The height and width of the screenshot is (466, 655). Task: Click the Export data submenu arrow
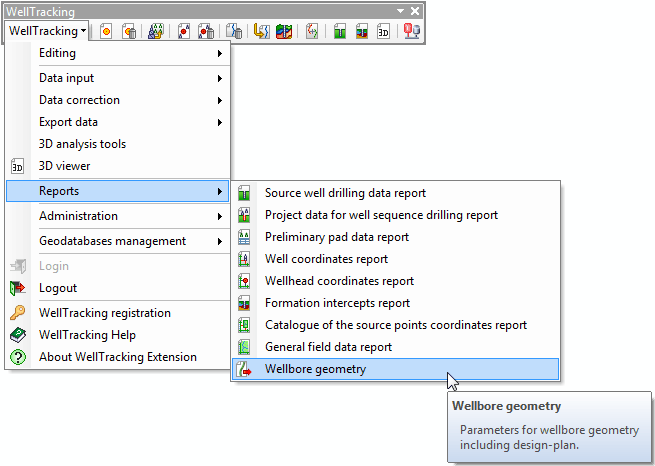(220, 122)
